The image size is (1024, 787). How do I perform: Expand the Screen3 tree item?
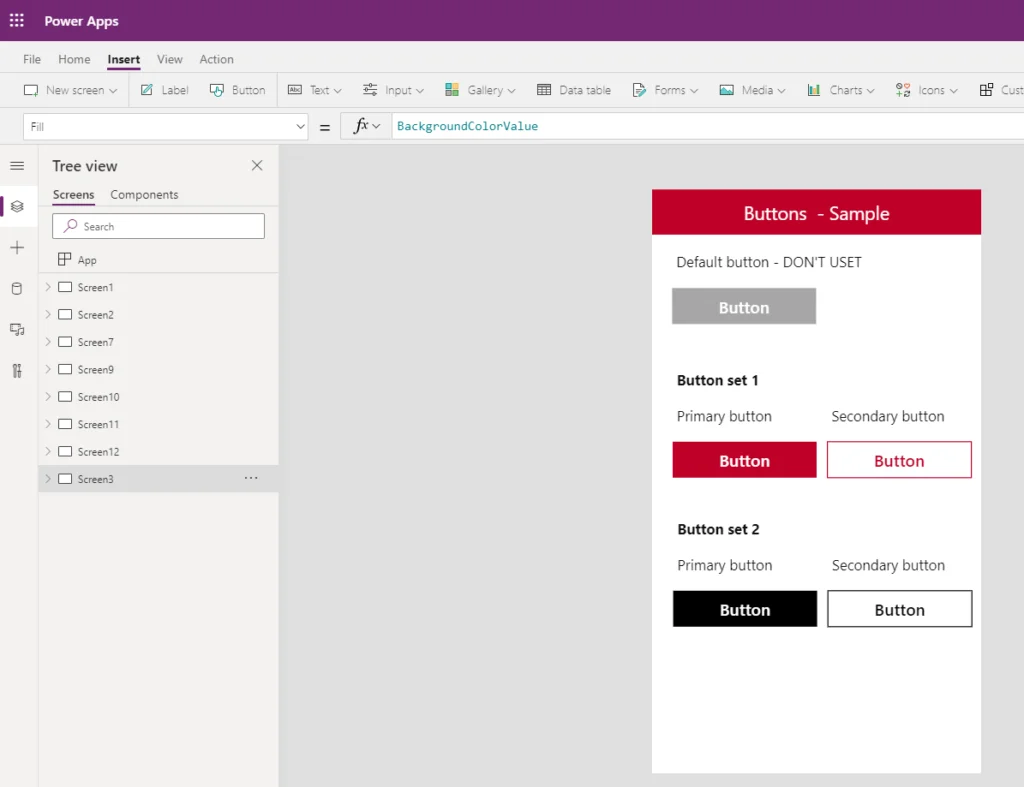click(x=47, y=479)
